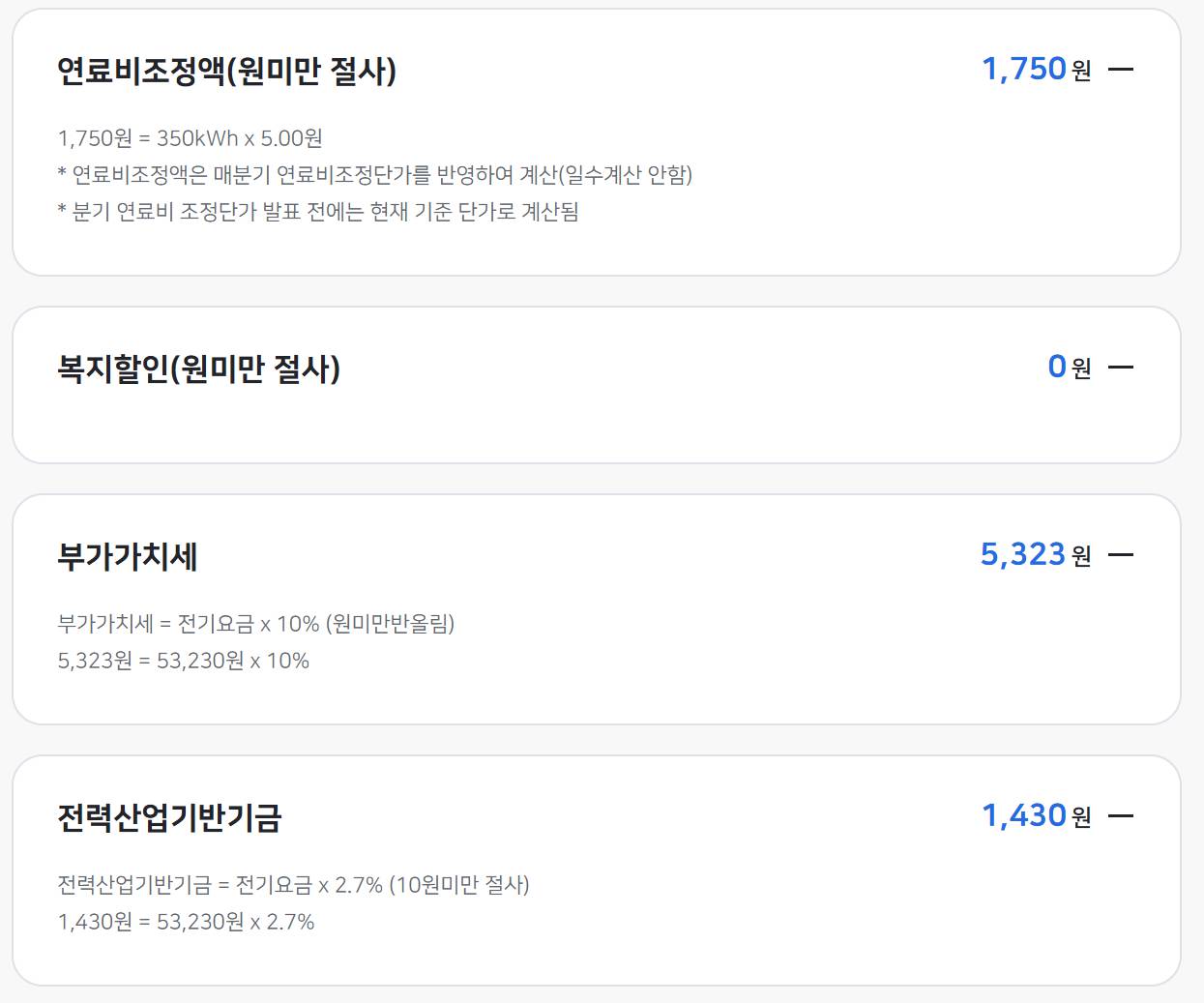Click the blue 0원 welfare discount value
The width and height of the screenshot is (1204, 1003).
pyautogui.click(x=1056, y=368)
